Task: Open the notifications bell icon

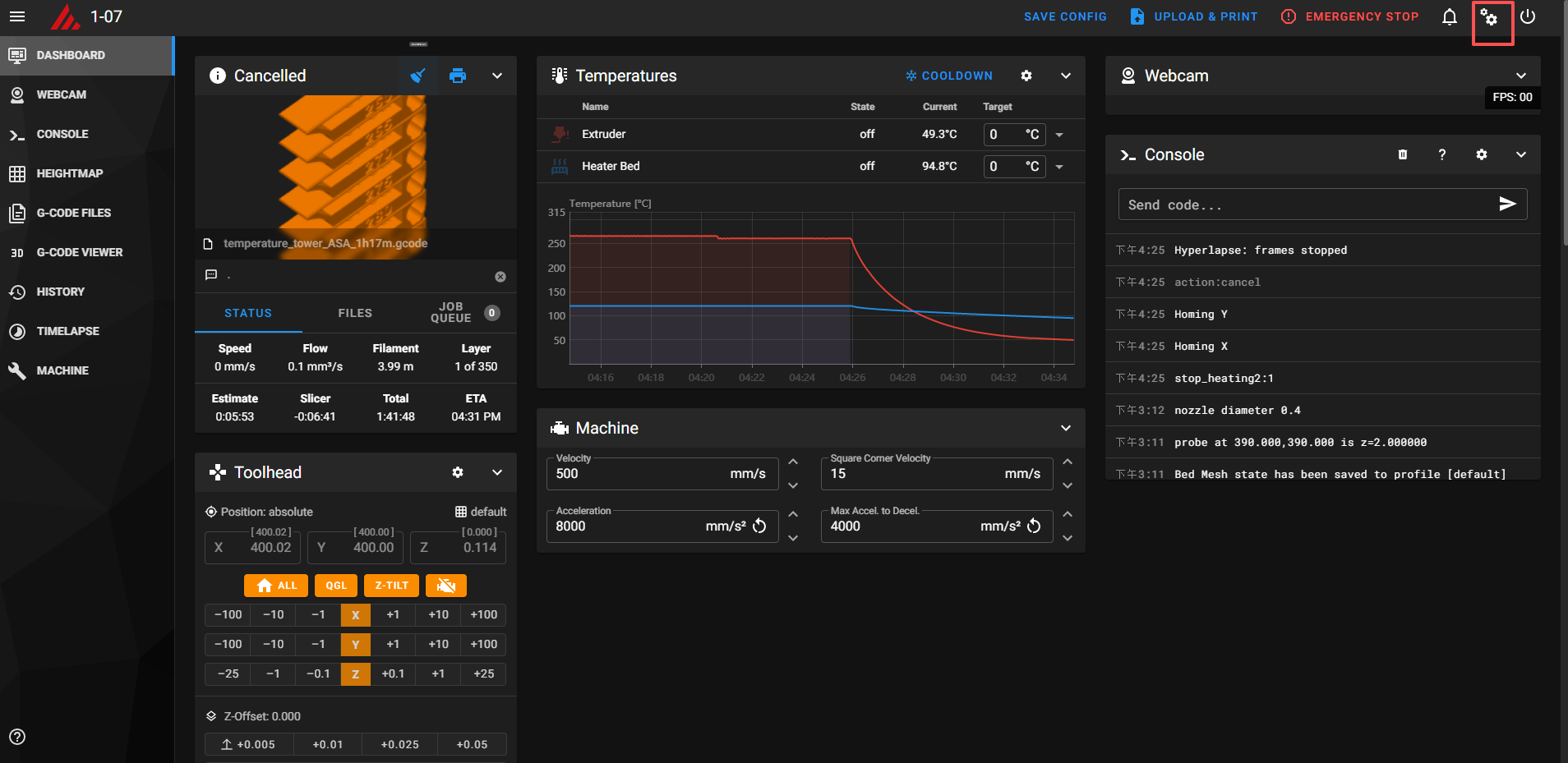Action: pos(1450,16)
